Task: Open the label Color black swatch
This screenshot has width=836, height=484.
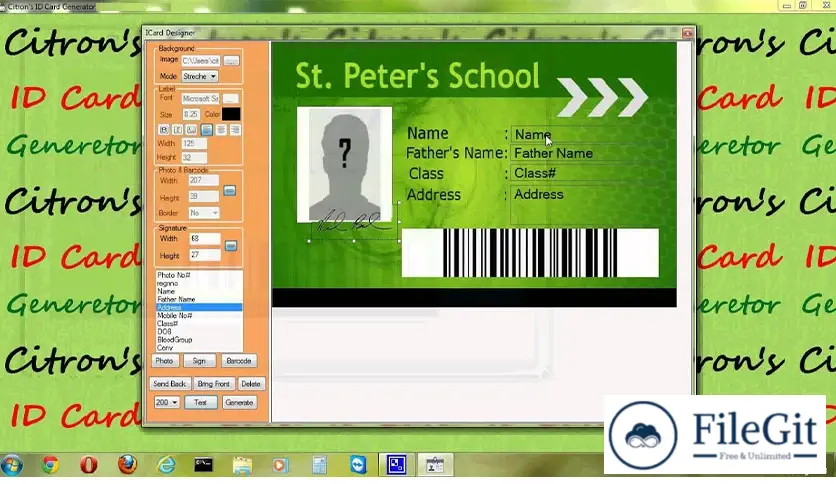Action: coord(231,114)
